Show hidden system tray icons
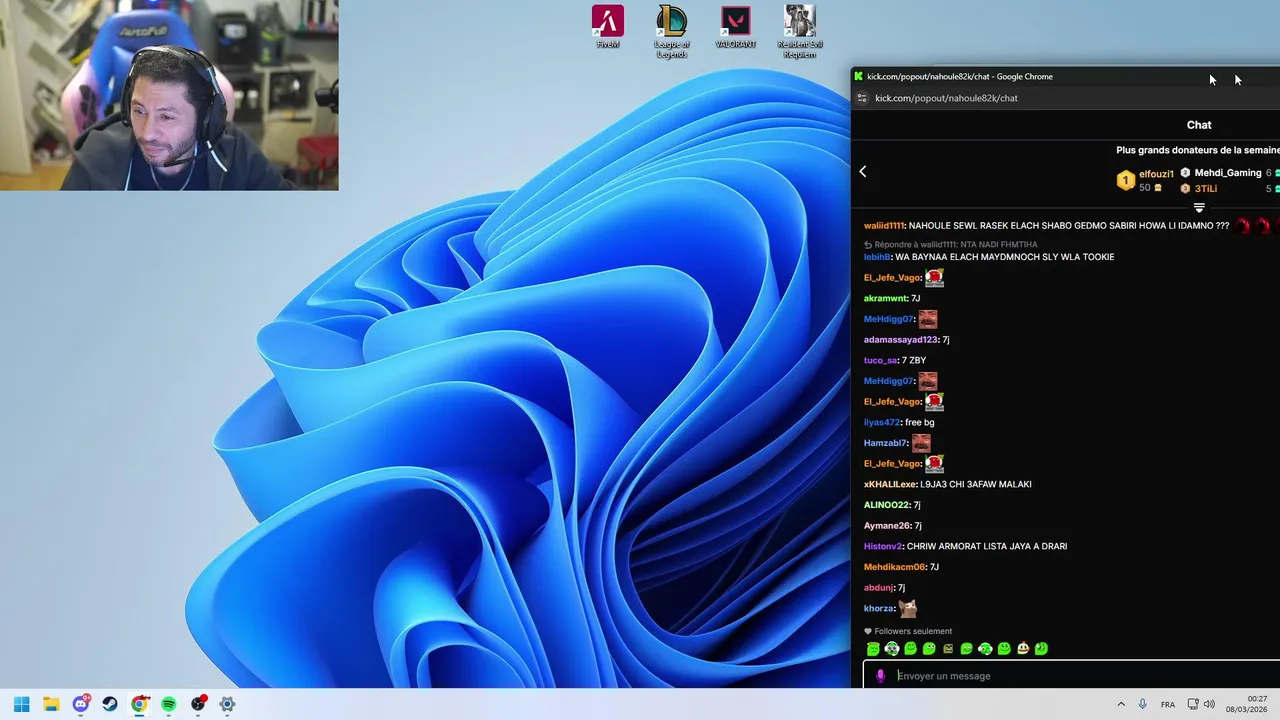1280x720 pixels. point(1120,704)
